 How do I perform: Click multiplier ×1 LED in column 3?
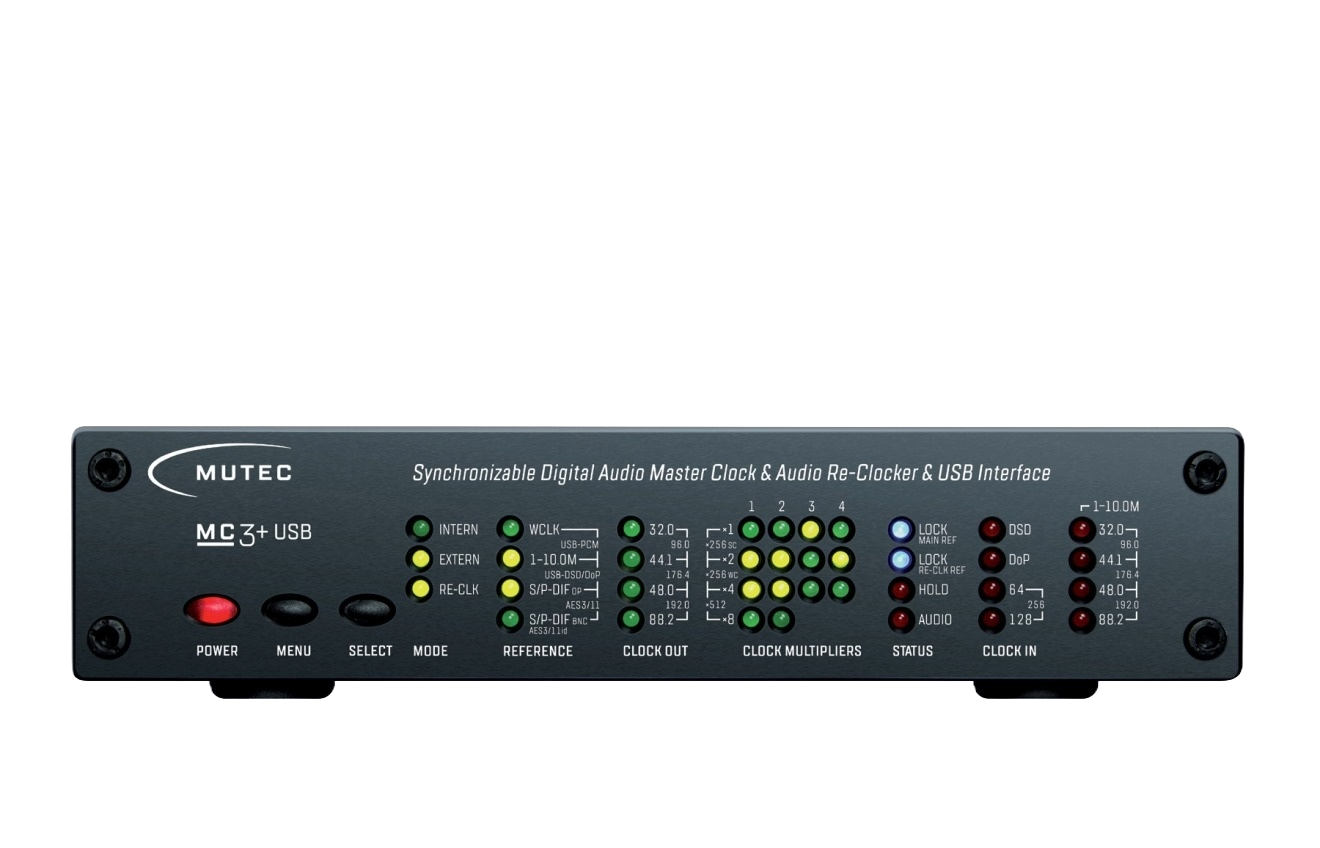(812, 529)
